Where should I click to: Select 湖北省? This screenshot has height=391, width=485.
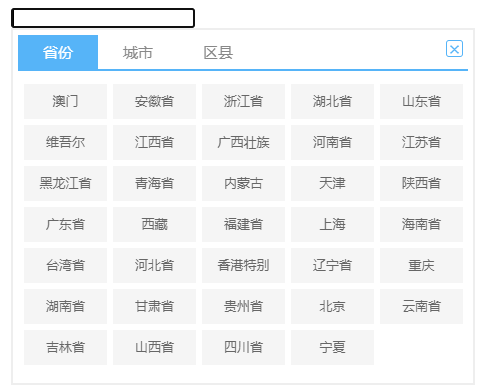[332, 101]
